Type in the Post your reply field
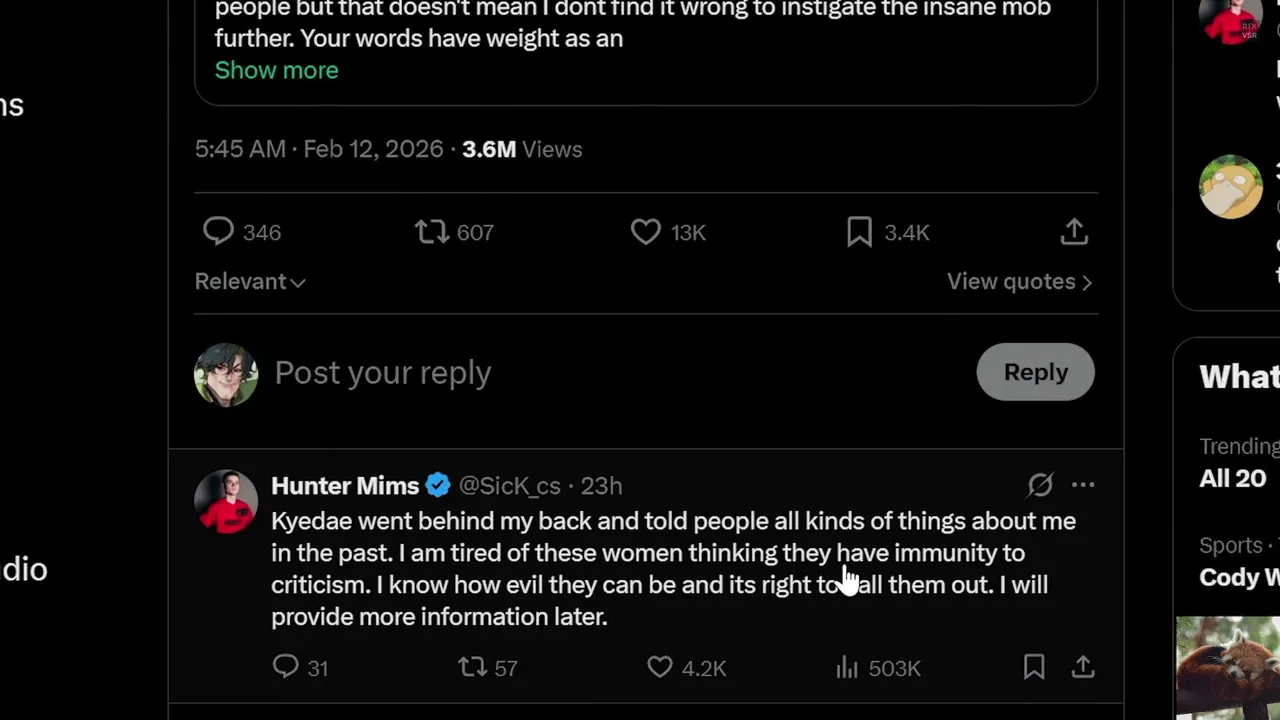Viewport: 1280px width, 720px height. pos(600,372)
